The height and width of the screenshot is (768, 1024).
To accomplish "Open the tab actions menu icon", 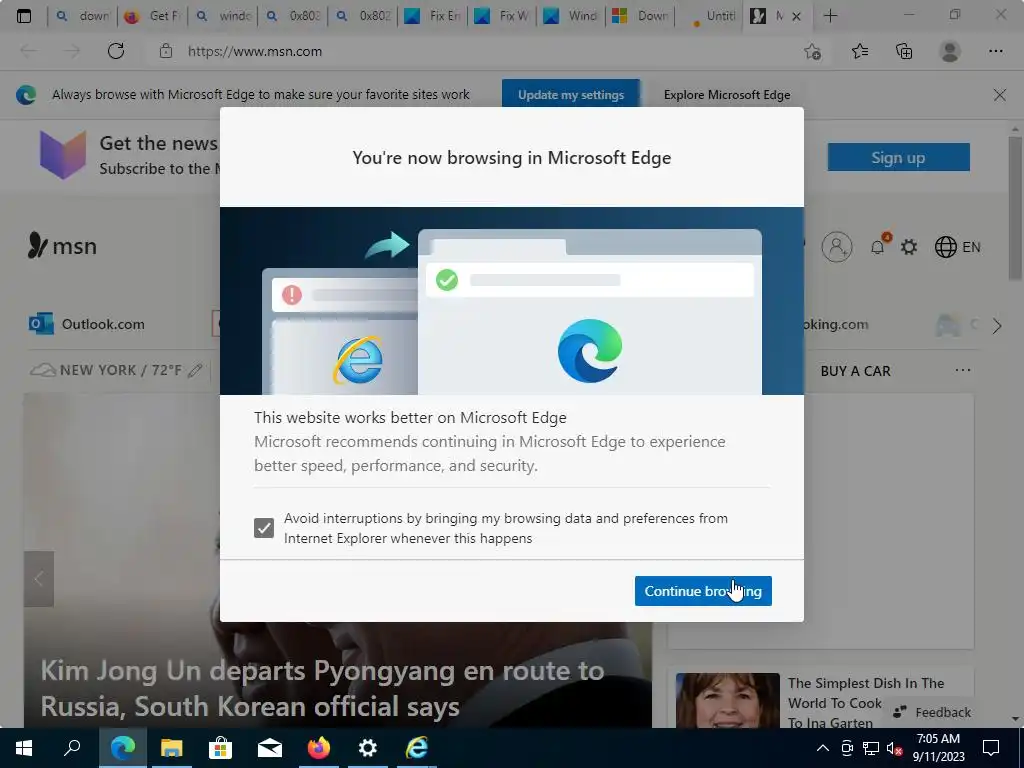I will pyautogui.click(x=24, y=16).
